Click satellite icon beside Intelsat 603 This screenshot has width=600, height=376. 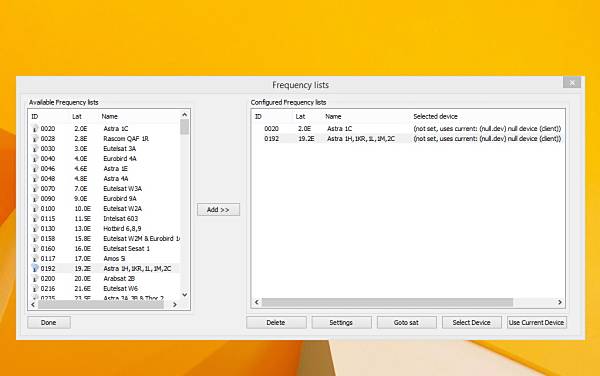(35, 218)
